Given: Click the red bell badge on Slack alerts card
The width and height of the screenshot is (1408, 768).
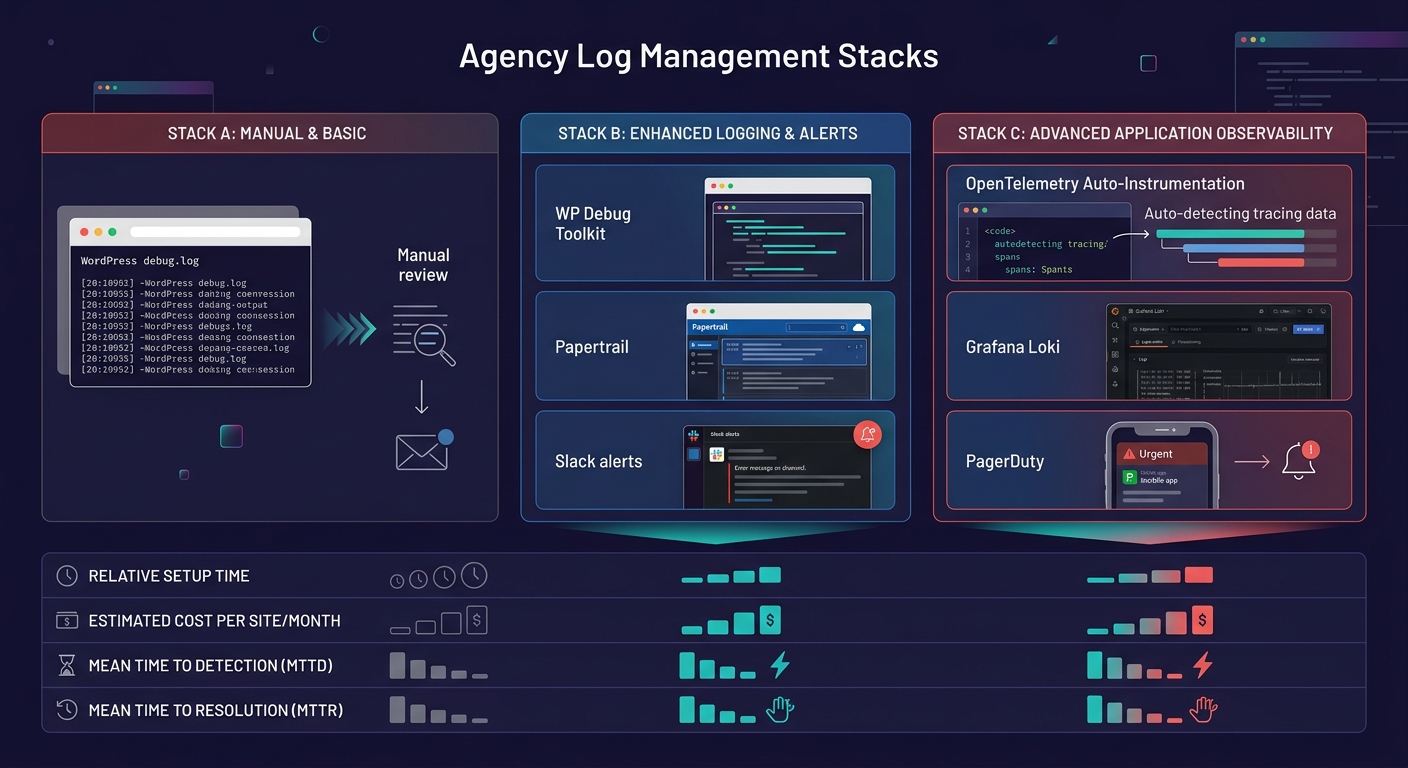Looking at the screenshot, I should coord(868,434).
